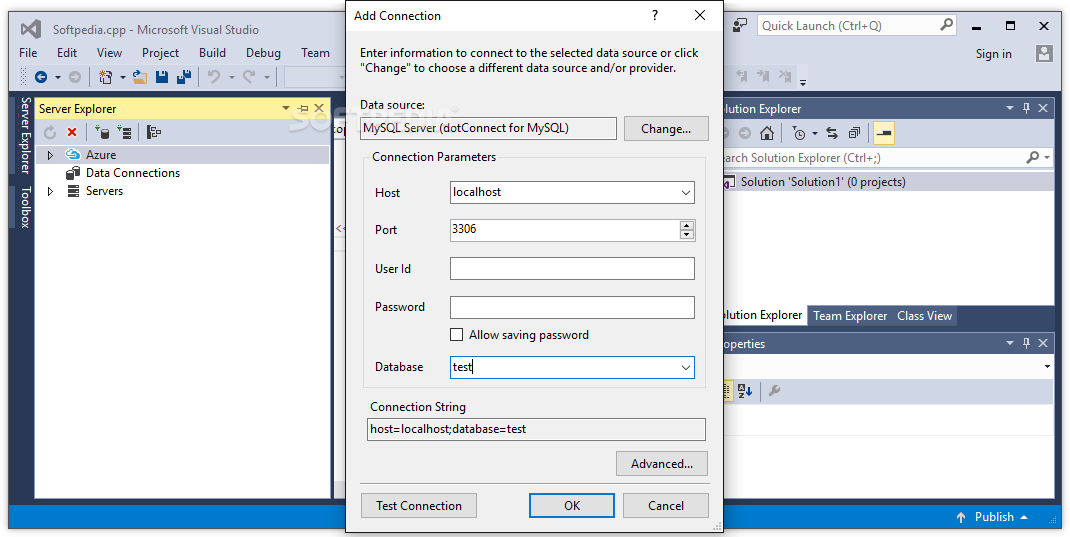The height and width of the screenshot is (537, 1070).
Task: Open New Project dropdown arrow
Action: coord(123,78)
